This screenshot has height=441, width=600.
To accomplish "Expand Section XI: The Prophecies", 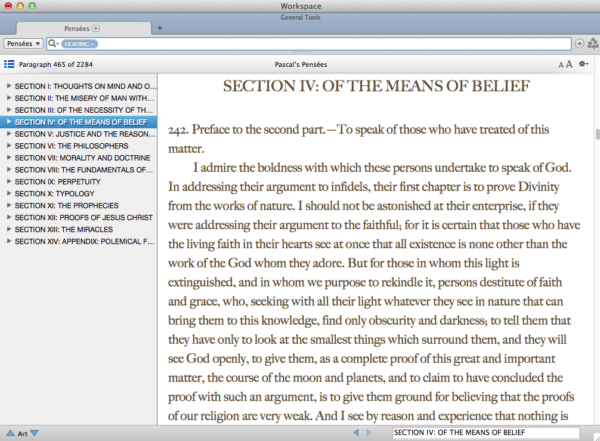I will [x=9, y=205].
